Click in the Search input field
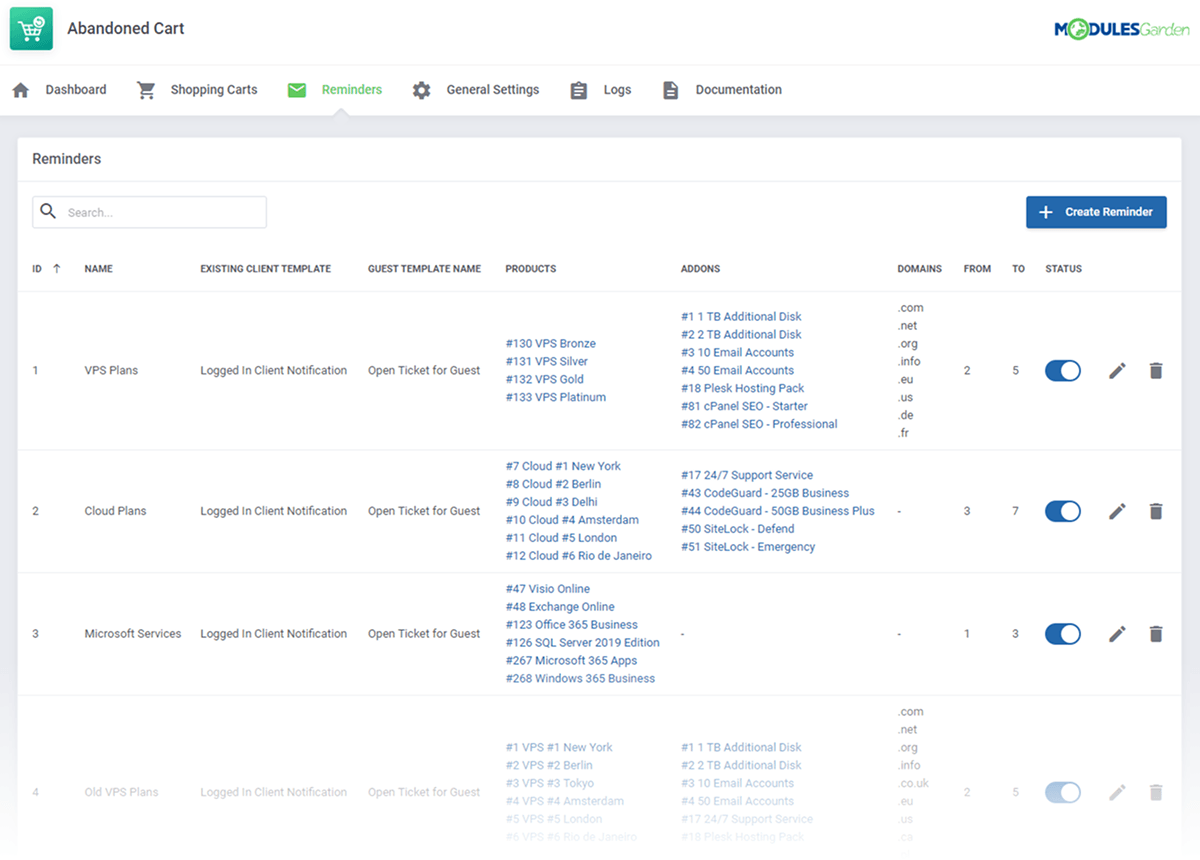The height and width of the screenshot is (860, 1200). click(x=150, y=212)
